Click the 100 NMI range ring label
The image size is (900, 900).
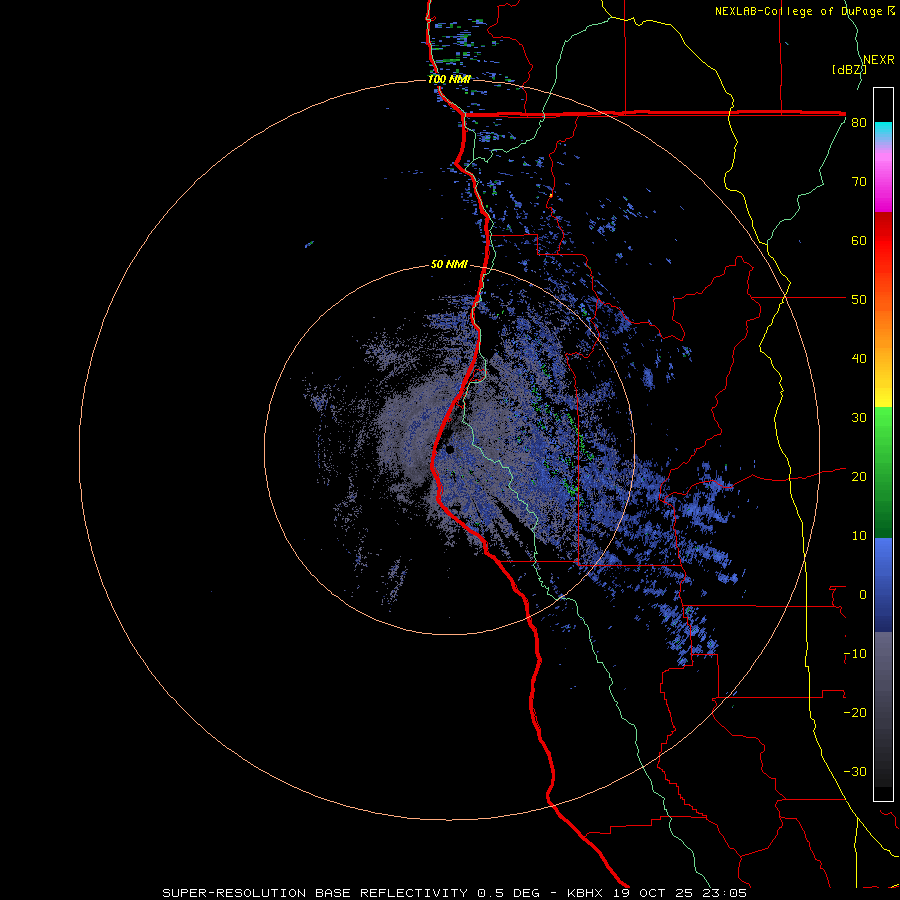[449, 79]
